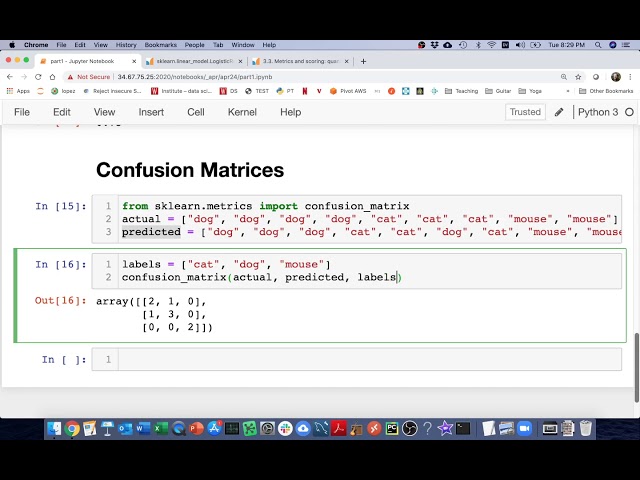The image size is (640, 480).
Task: Open the TEST bookmark
Action: [257, 91]
